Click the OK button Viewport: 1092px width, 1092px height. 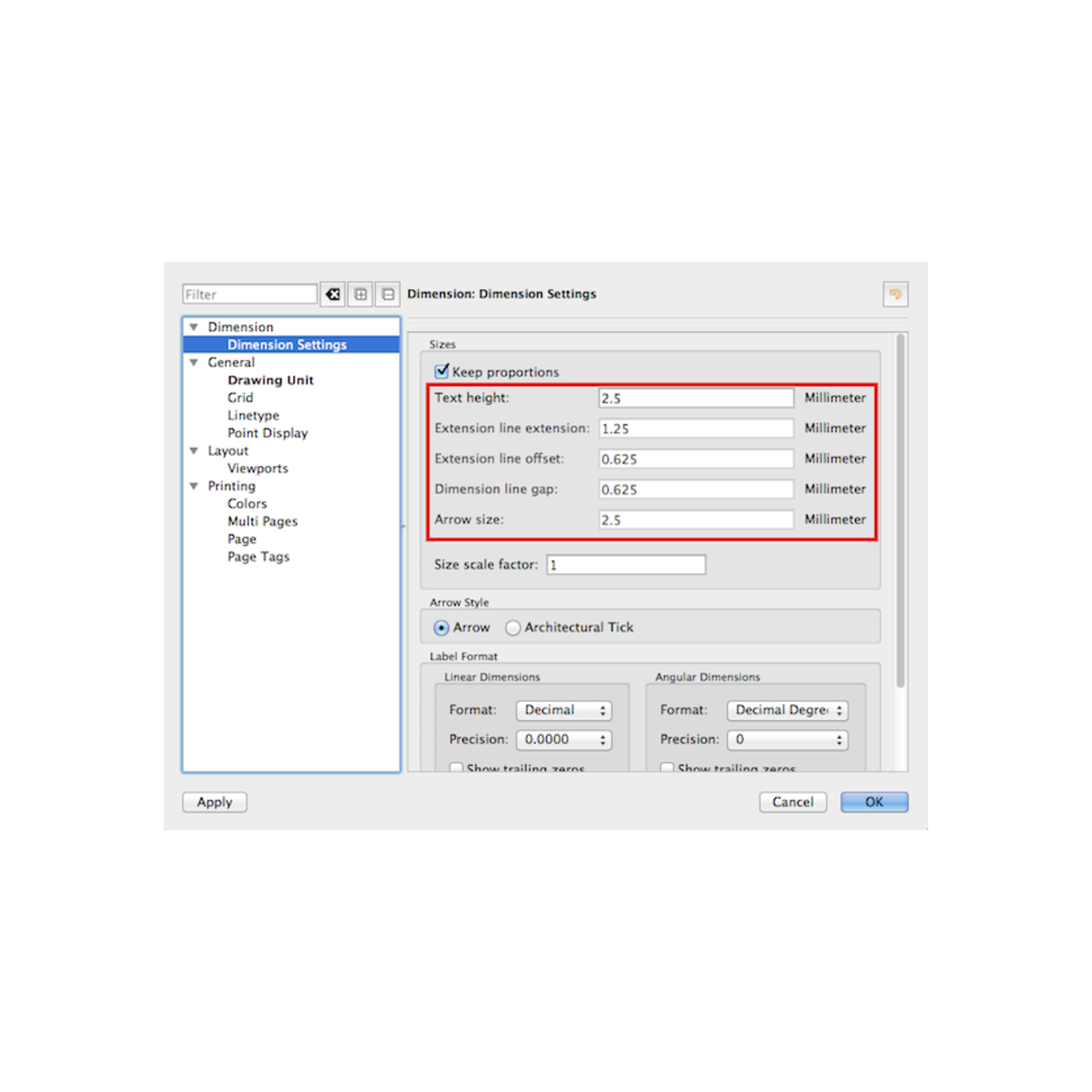(874, 802)
